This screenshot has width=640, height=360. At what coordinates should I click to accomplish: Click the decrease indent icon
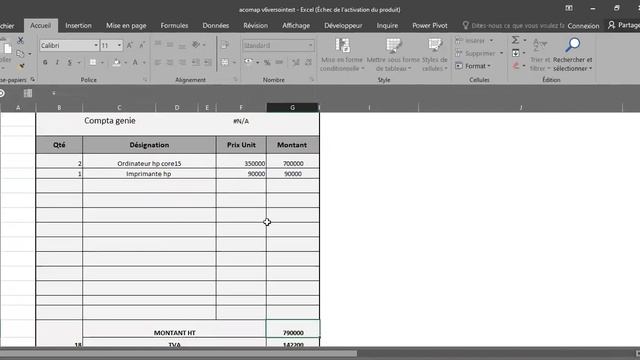click(196, 62)
